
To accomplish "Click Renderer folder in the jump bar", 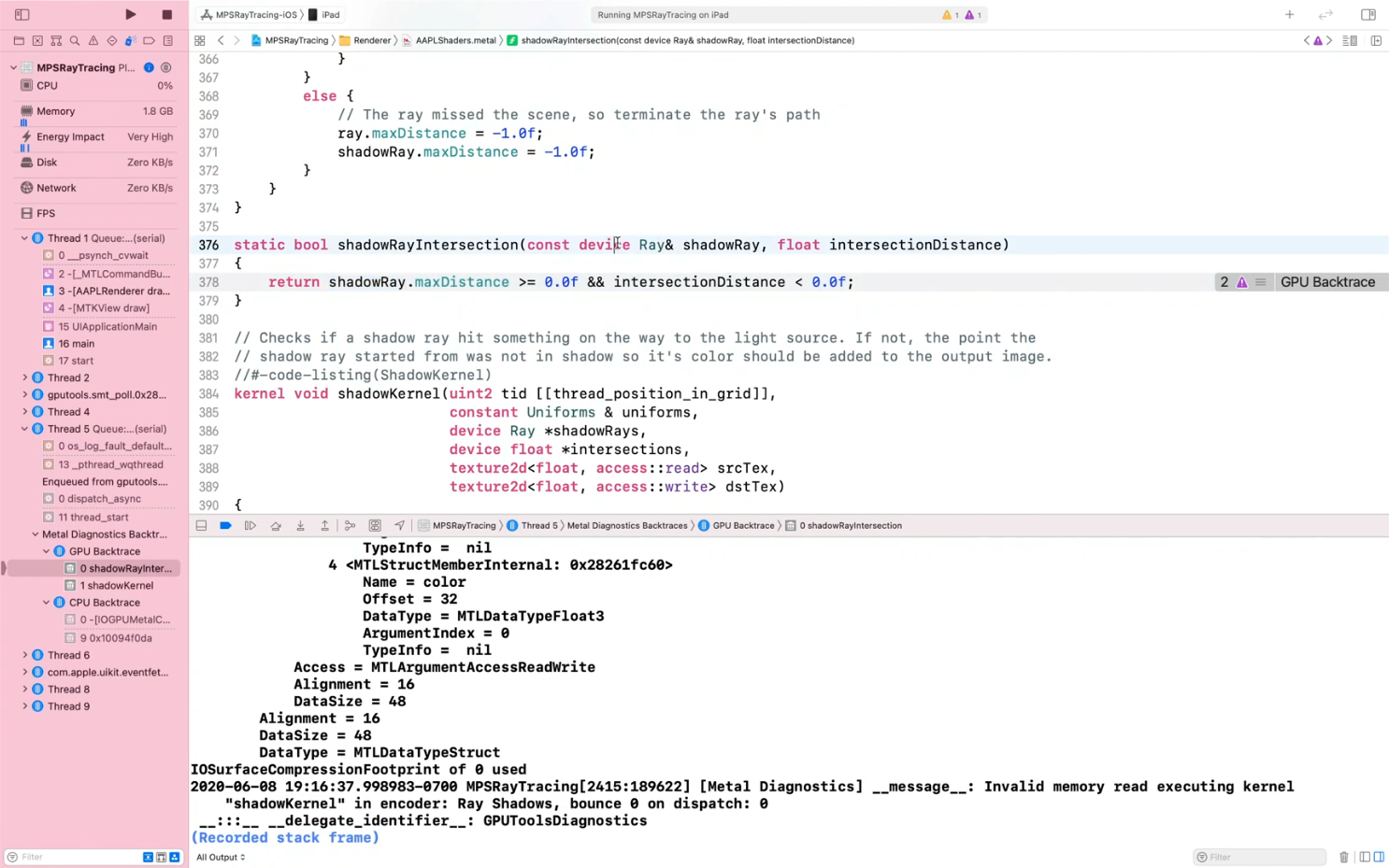I will tap(365, 41).
